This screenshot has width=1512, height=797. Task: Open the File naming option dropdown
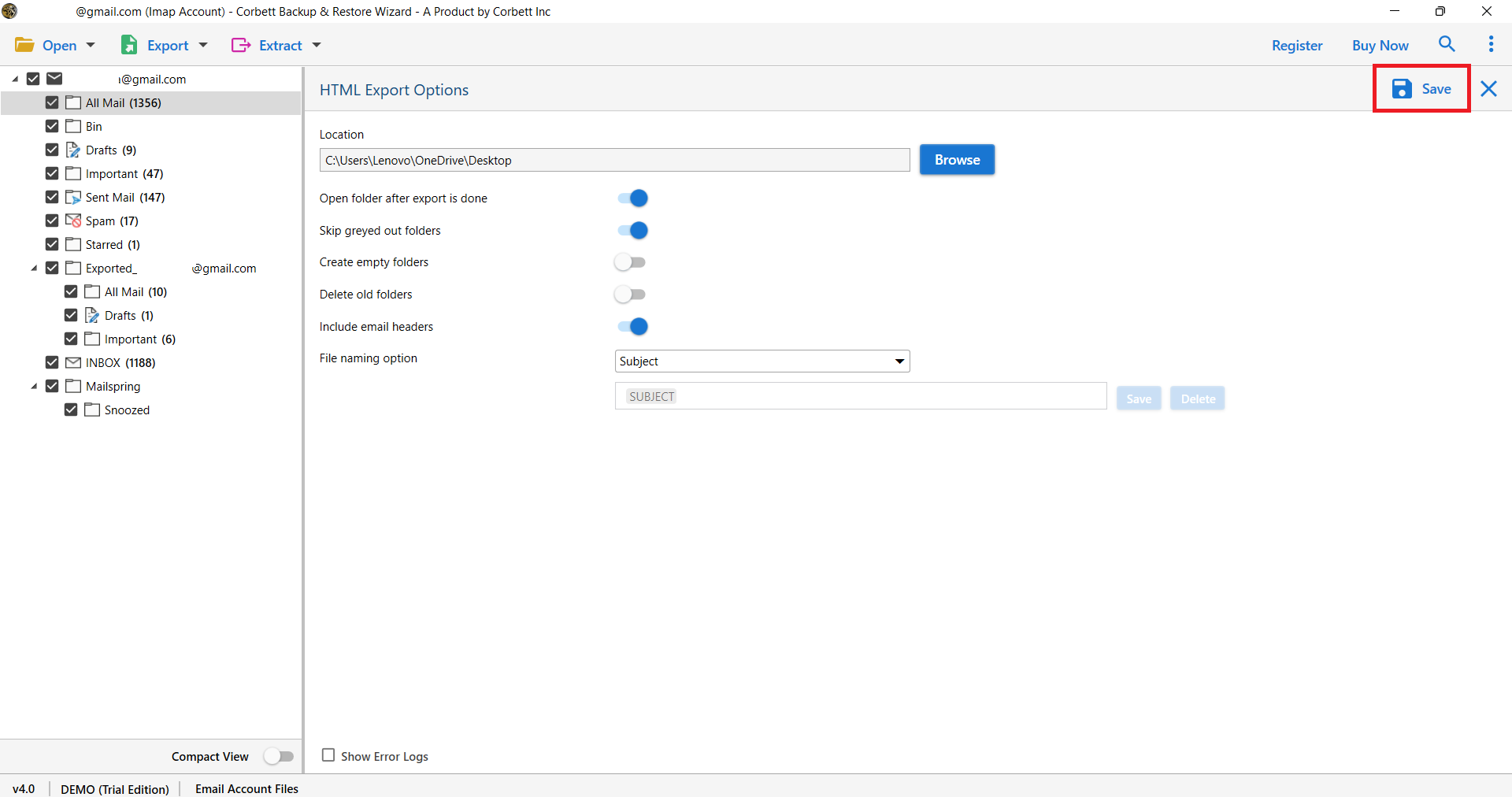762,361
